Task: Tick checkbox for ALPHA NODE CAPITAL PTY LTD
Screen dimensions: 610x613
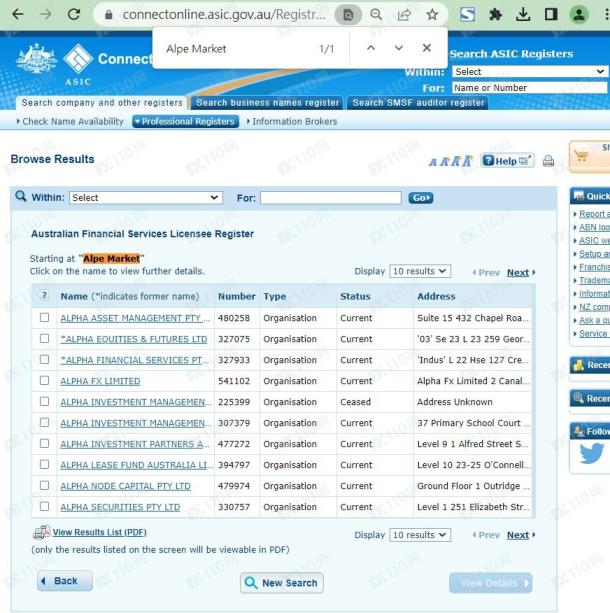Action: pyautogui.click(x=45, y=486)
